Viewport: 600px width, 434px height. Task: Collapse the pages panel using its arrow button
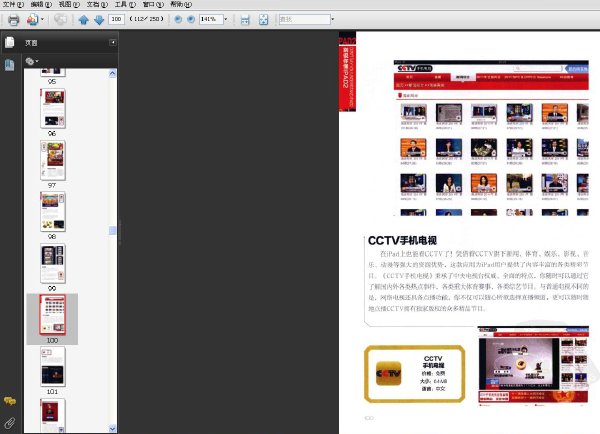(113, 42)
